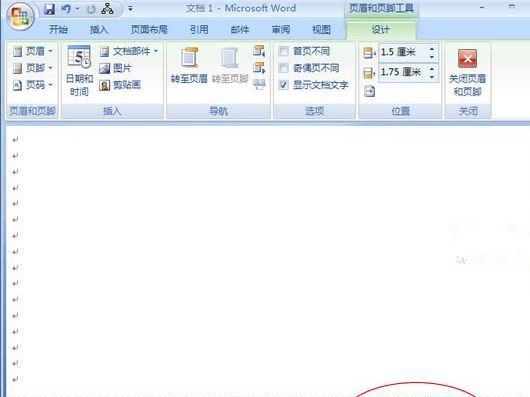The width and height of the screenshot is (530, 397).
Task: Increase the 1.5 厘米 header distance
Action: [432, 49]
